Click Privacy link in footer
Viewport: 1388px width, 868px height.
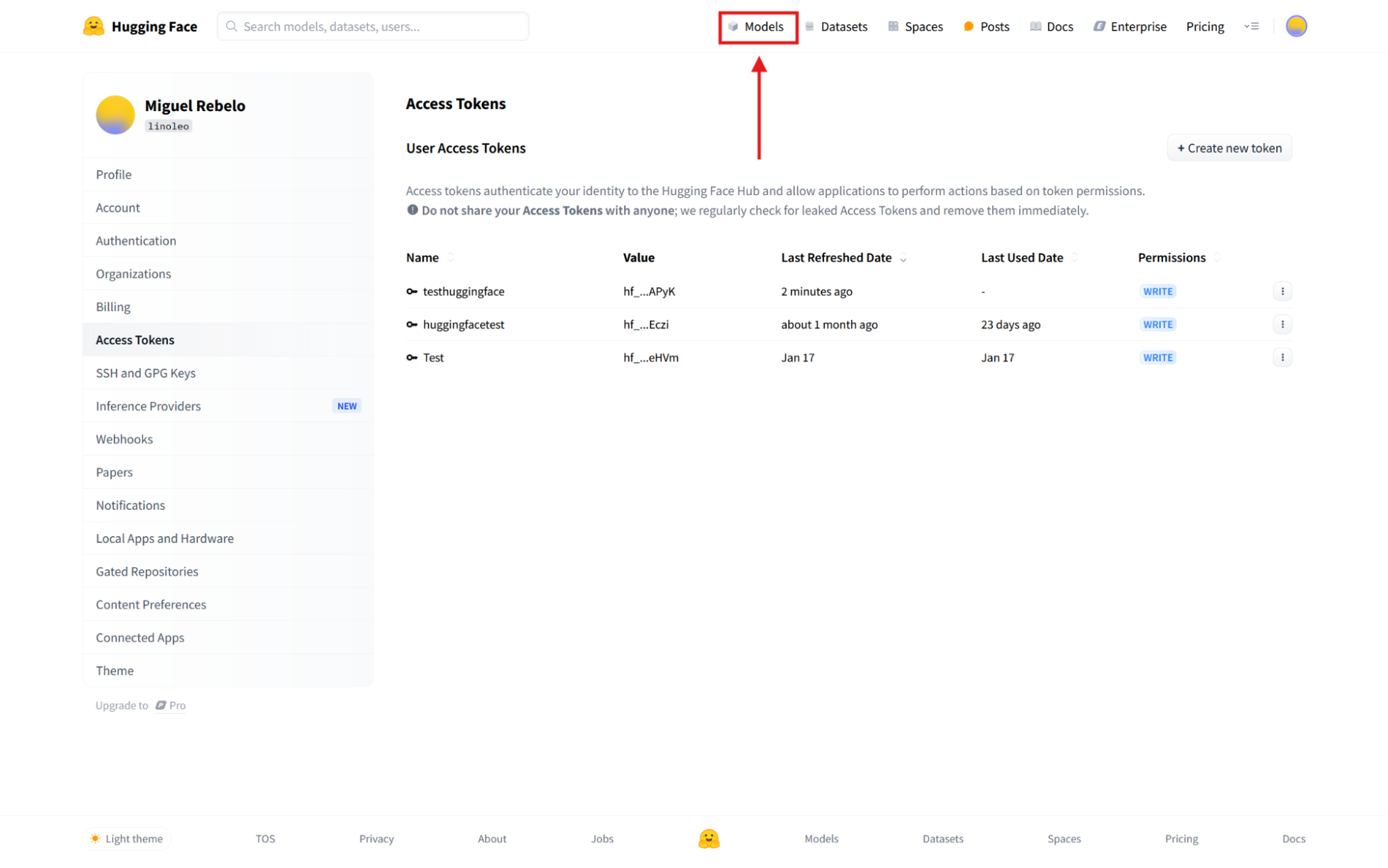376,838
